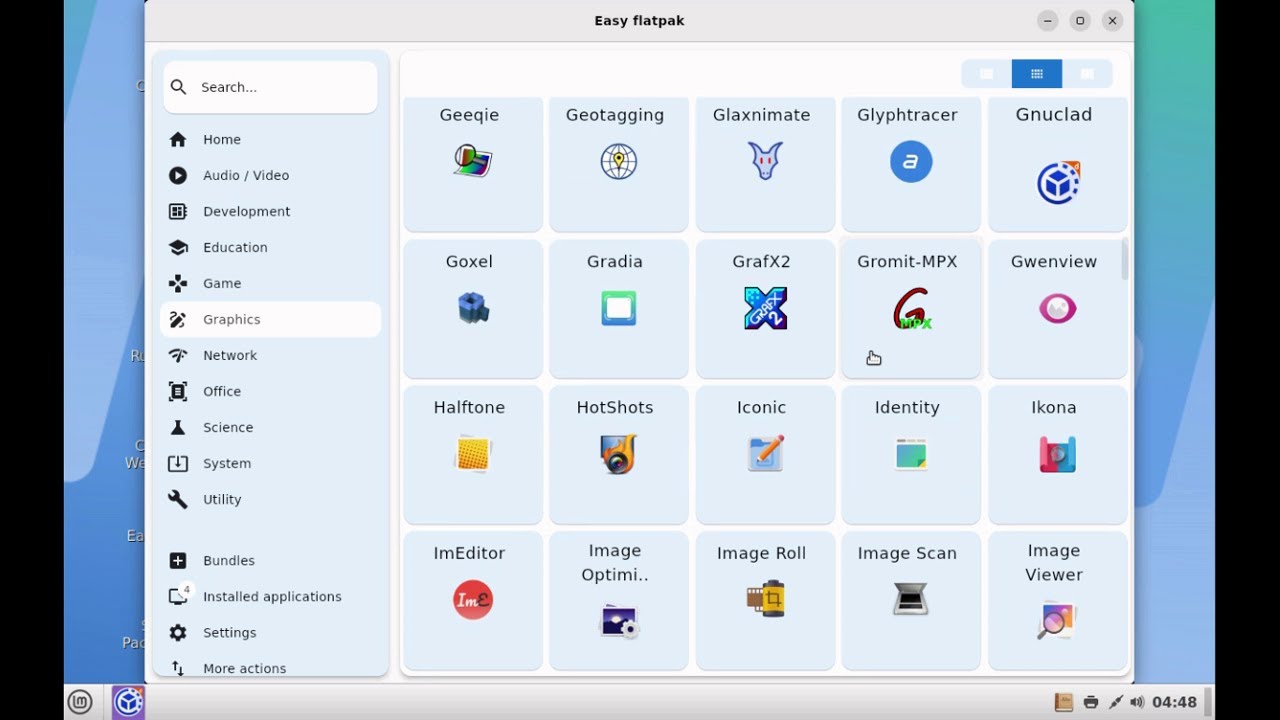Click the Image Scan scanner icon

point(911,599)
